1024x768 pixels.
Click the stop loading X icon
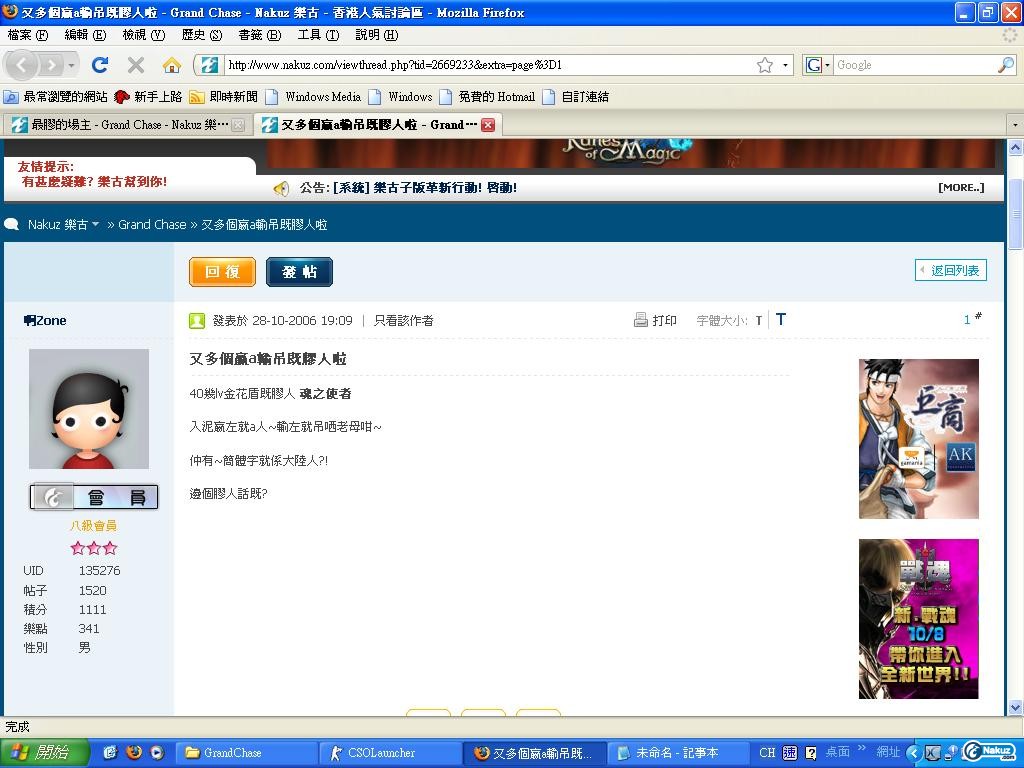pyautogui.click(x=136, y=65)
